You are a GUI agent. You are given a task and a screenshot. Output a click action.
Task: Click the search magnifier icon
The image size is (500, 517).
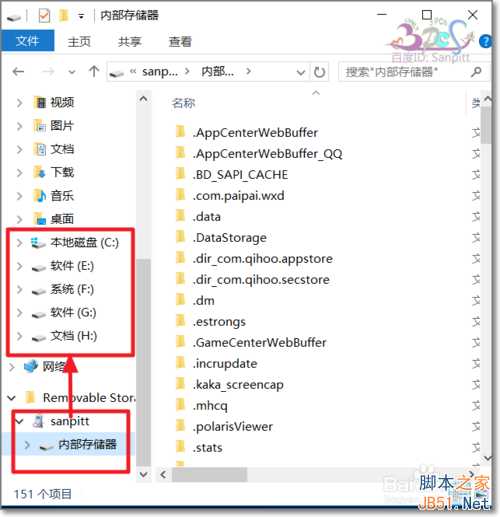click(x=476, y=71)
